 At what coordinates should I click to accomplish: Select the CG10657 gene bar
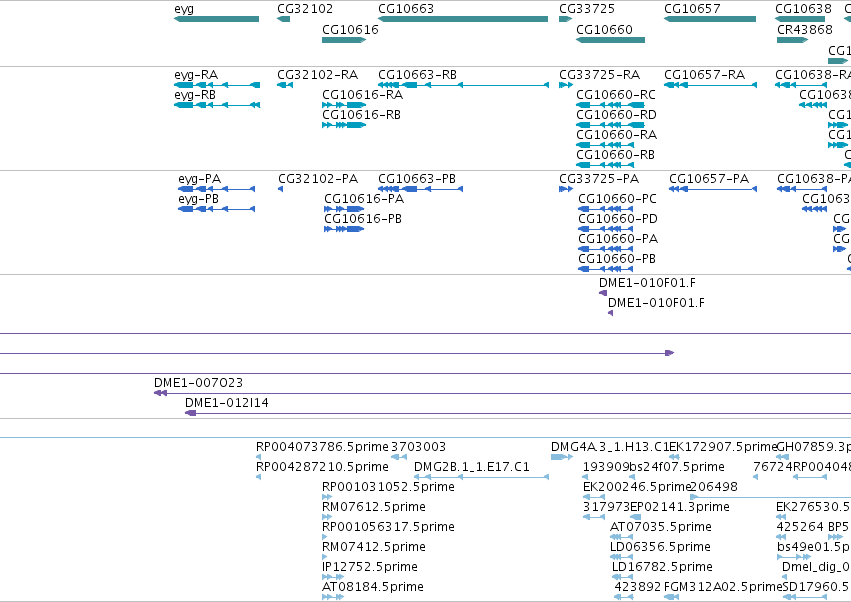(710, 19)
